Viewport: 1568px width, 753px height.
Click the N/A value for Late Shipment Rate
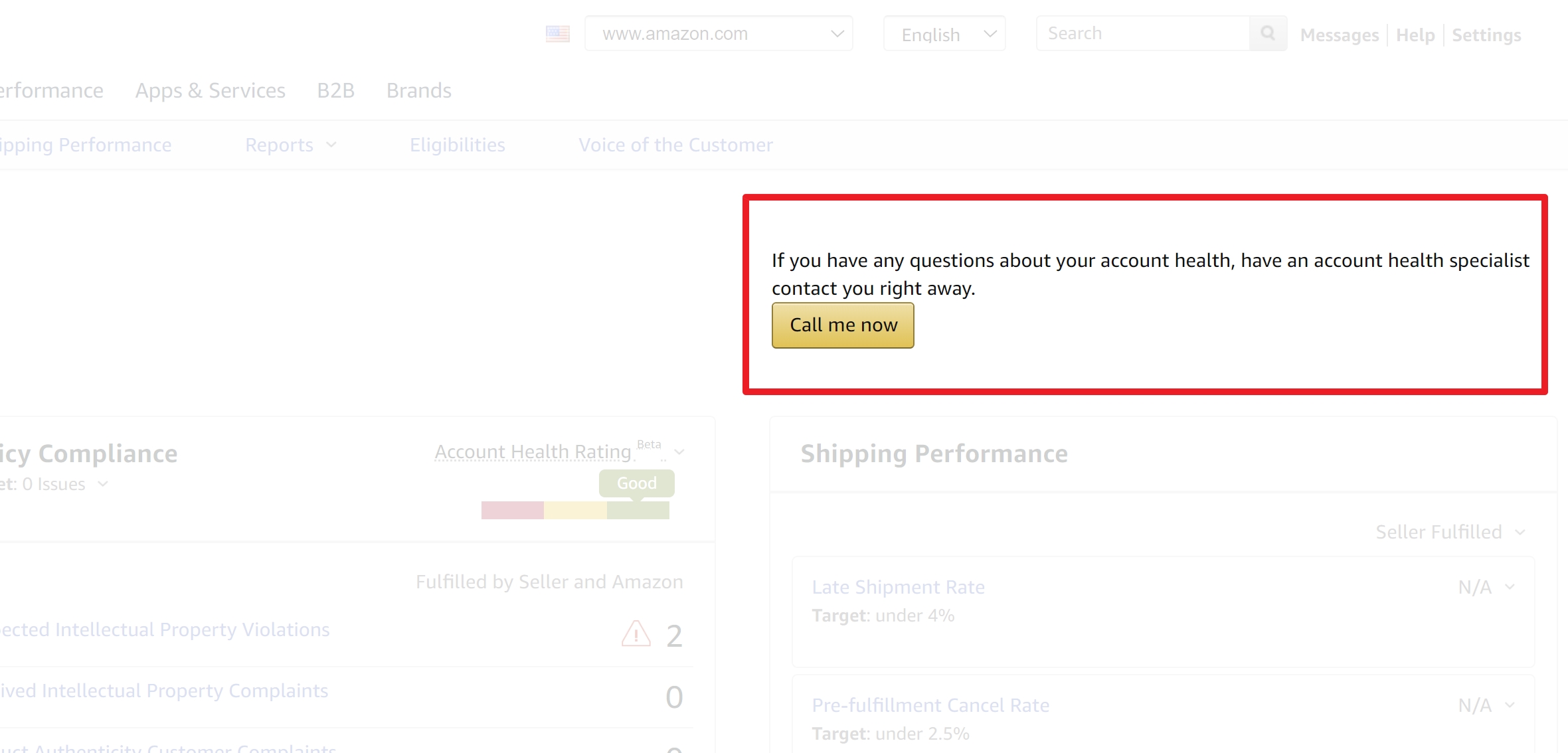point(1474,587)
